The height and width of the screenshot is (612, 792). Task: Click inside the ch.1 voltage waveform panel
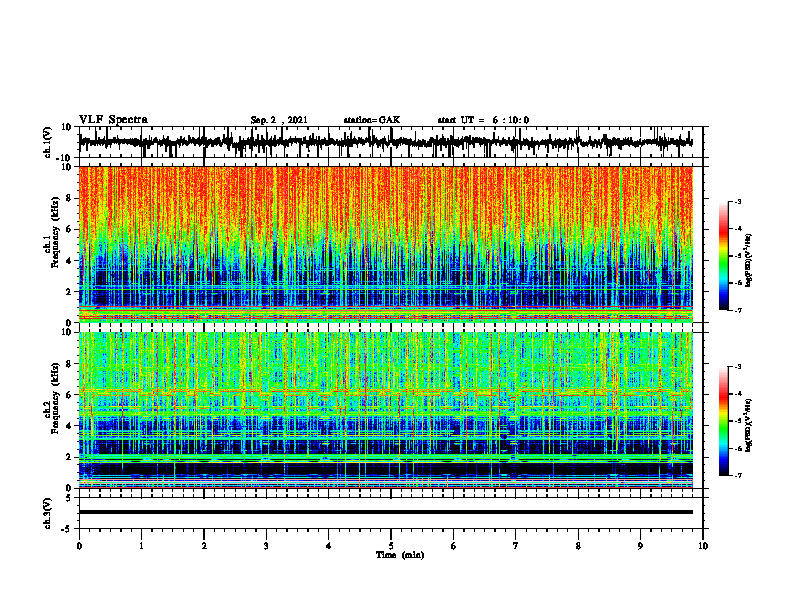391,142
